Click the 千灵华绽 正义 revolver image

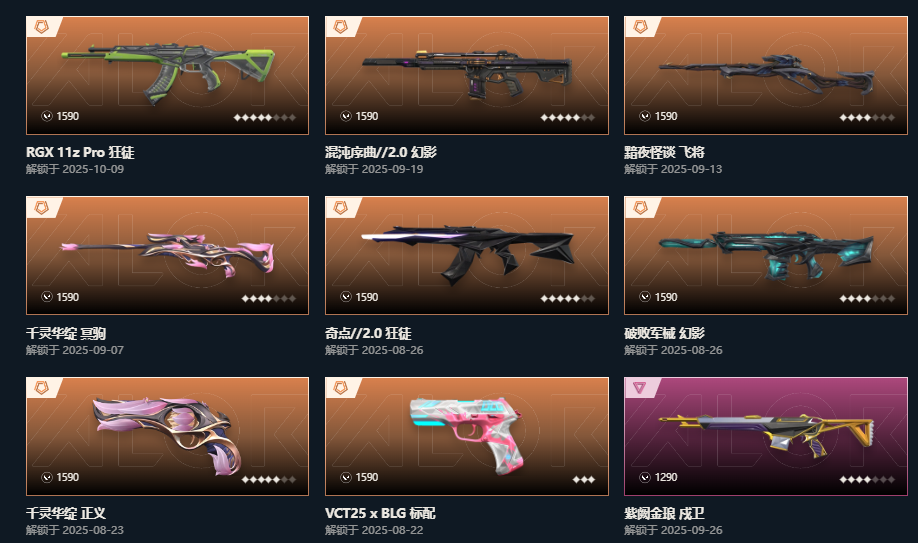167,435
